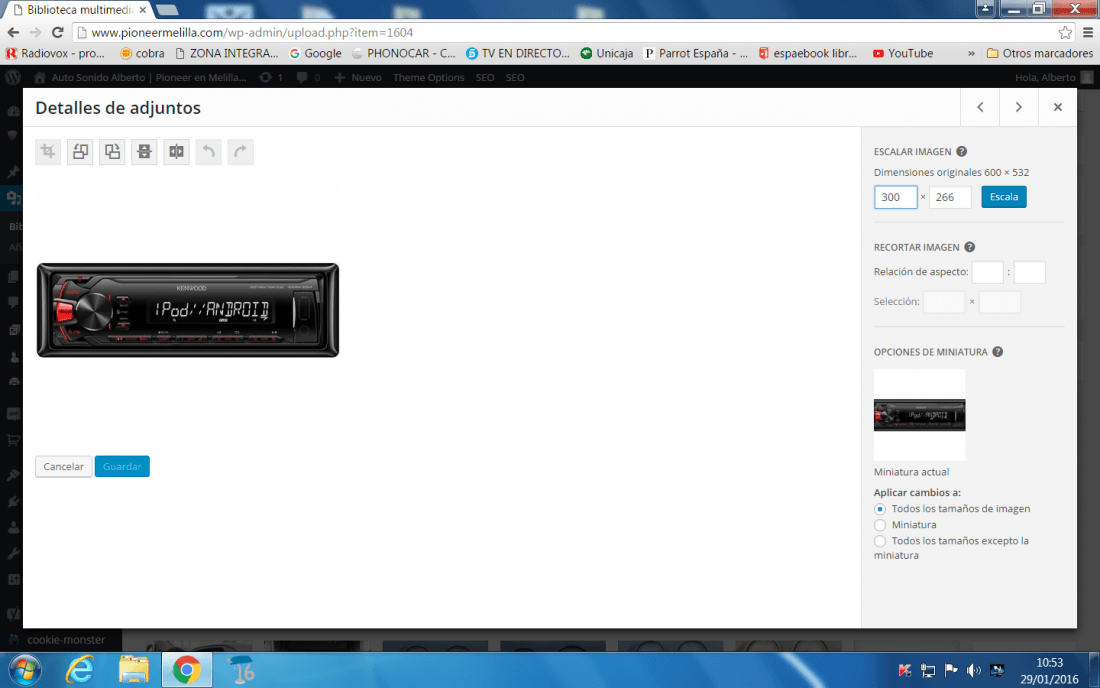
Task: Close the Biblioteca multimedia tab
Action: pyautogui.click(x=143, y=10)
